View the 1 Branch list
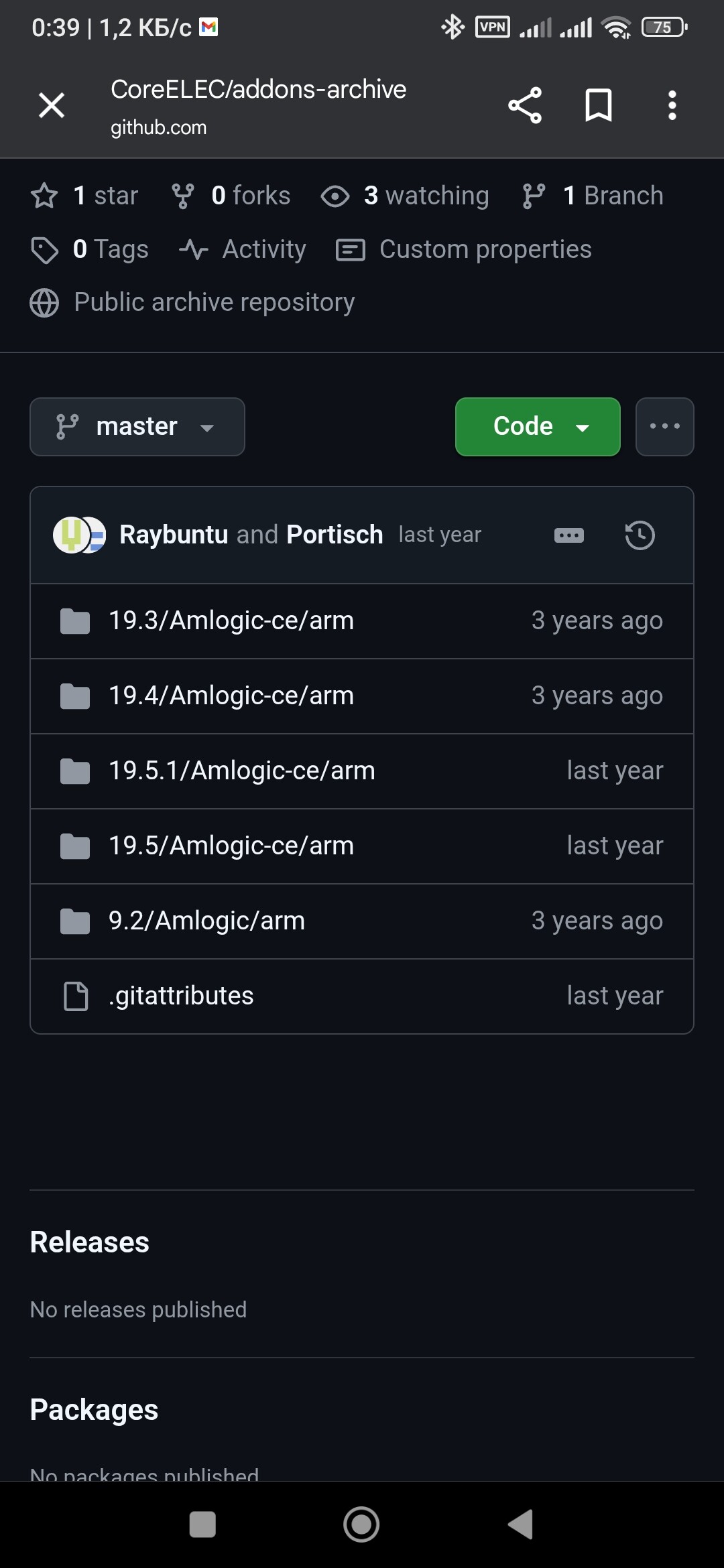The image size is (724, 1568). tap(593, 196)
